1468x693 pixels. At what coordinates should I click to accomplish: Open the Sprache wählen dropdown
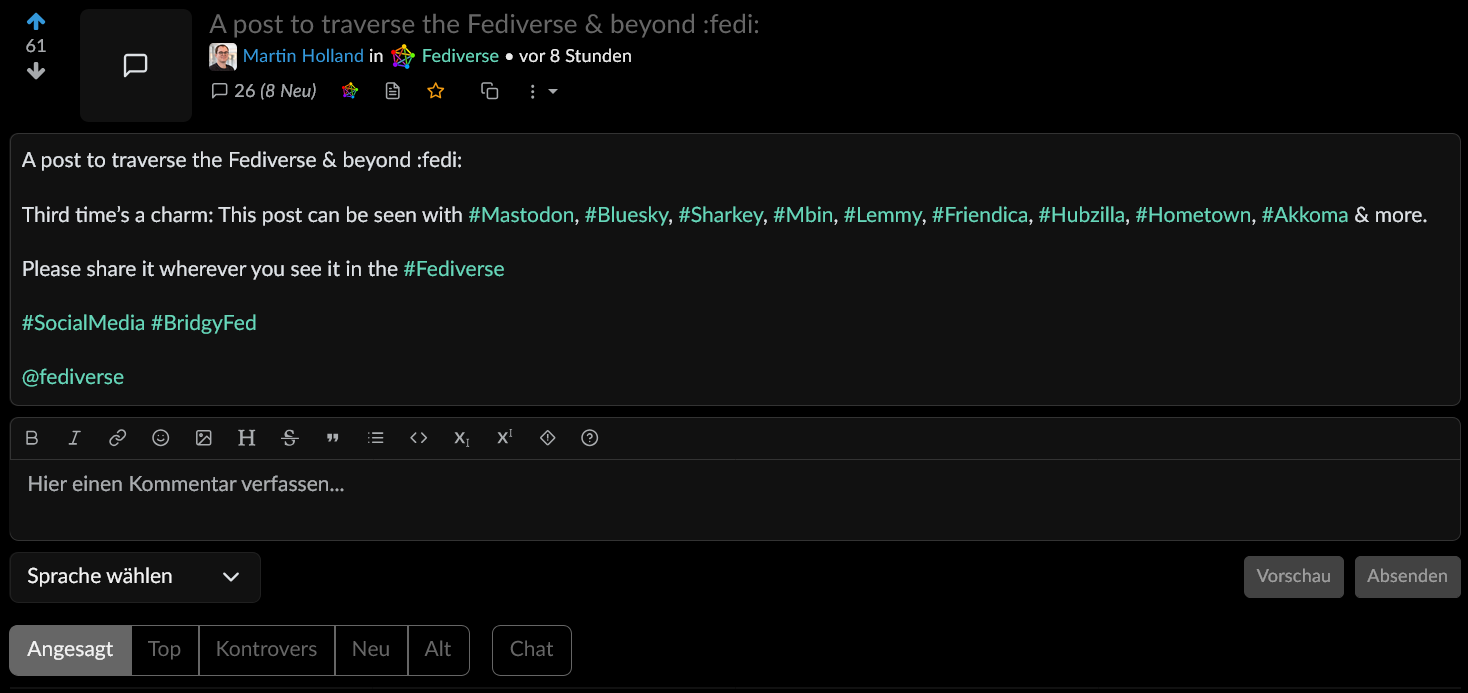coord(135,577)
